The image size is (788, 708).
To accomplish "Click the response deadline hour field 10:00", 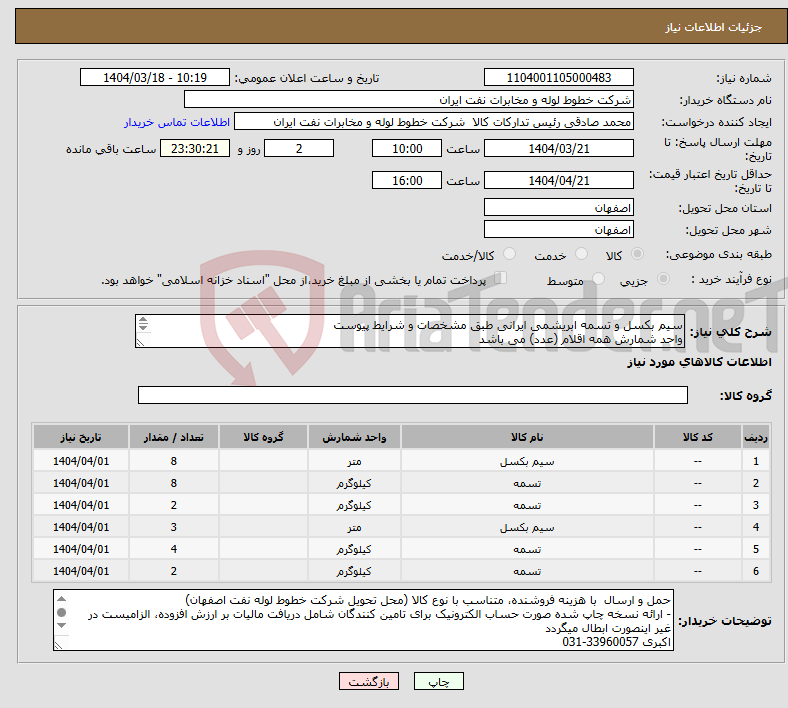I will pos(407,149).
